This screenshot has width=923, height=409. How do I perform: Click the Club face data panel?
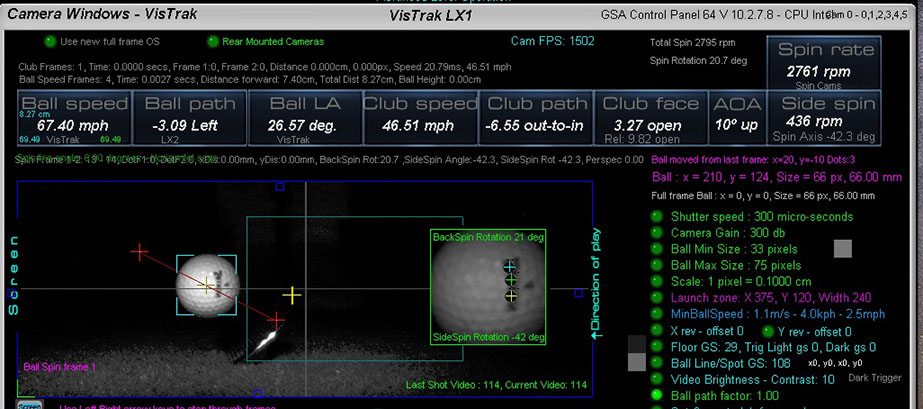coord(651,118)
